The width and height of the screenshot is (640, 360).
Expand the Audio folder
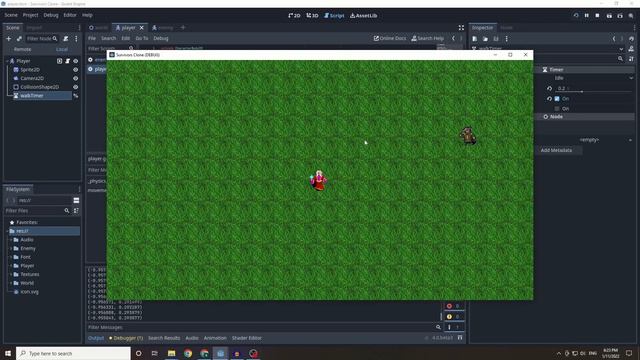pyautogui.click(x=11, y=240)
